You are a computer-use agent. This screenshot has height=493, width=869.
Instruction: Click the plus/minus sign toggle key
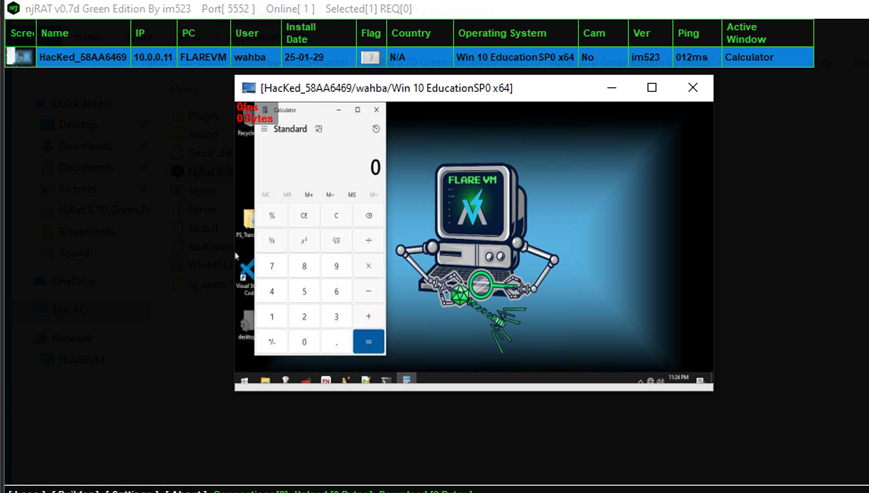coord(272,342)
